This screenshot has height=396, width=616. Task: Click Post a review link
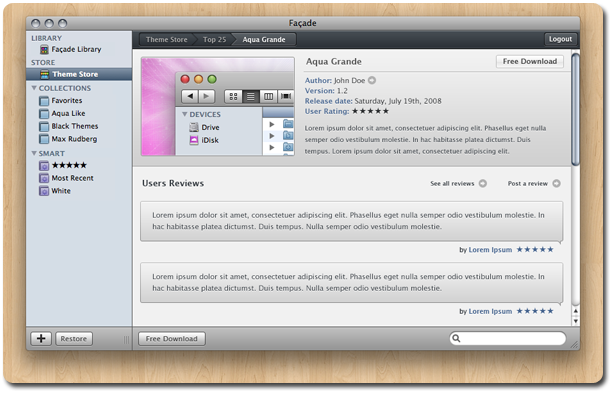[x=528, y=183]
